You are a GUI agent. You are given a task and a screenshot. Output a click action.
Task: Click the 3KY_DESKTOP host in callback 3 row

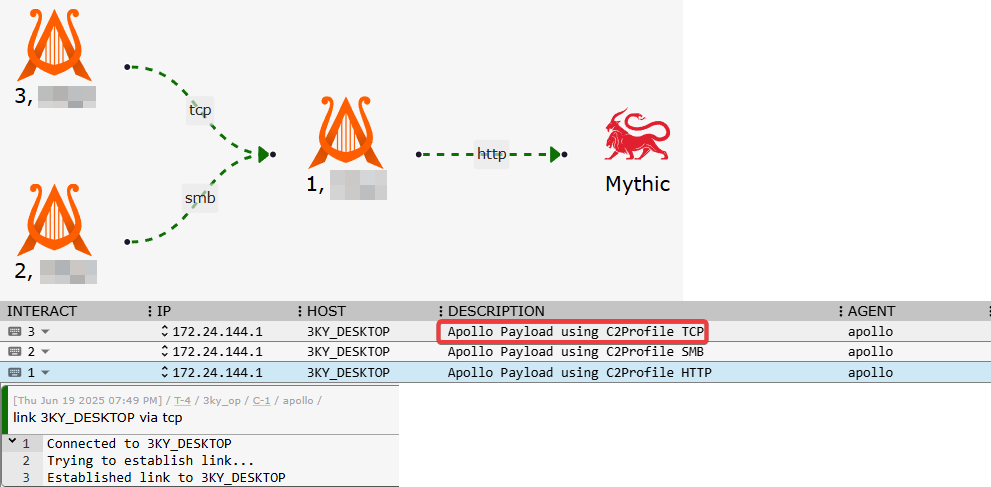pyautogui.click(x=348, y=332)
